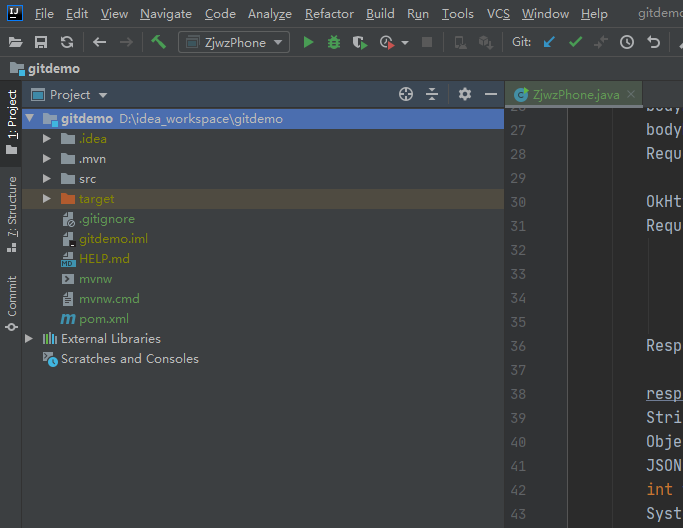Collapse all in the Project panel
The image size is (683, 528).
(x=432, y=94)
